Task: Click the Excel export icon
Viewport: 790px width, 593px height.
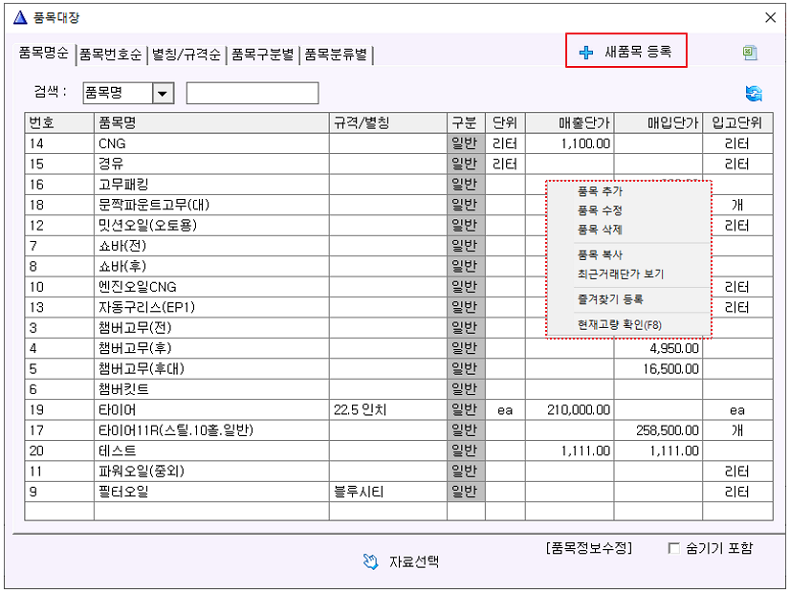Action: tap(750, 52)
